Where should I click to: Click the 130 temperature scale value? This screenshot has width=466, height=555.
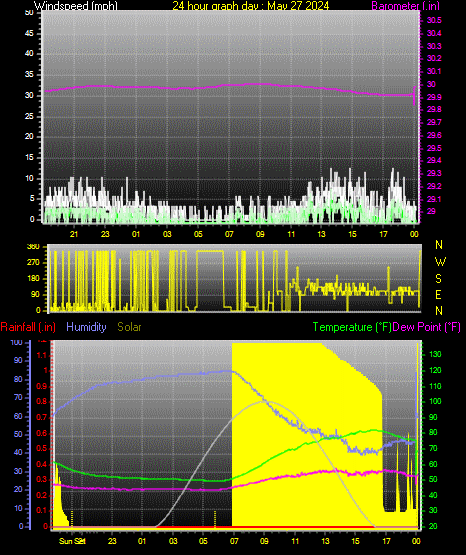(x=435, y=354)
